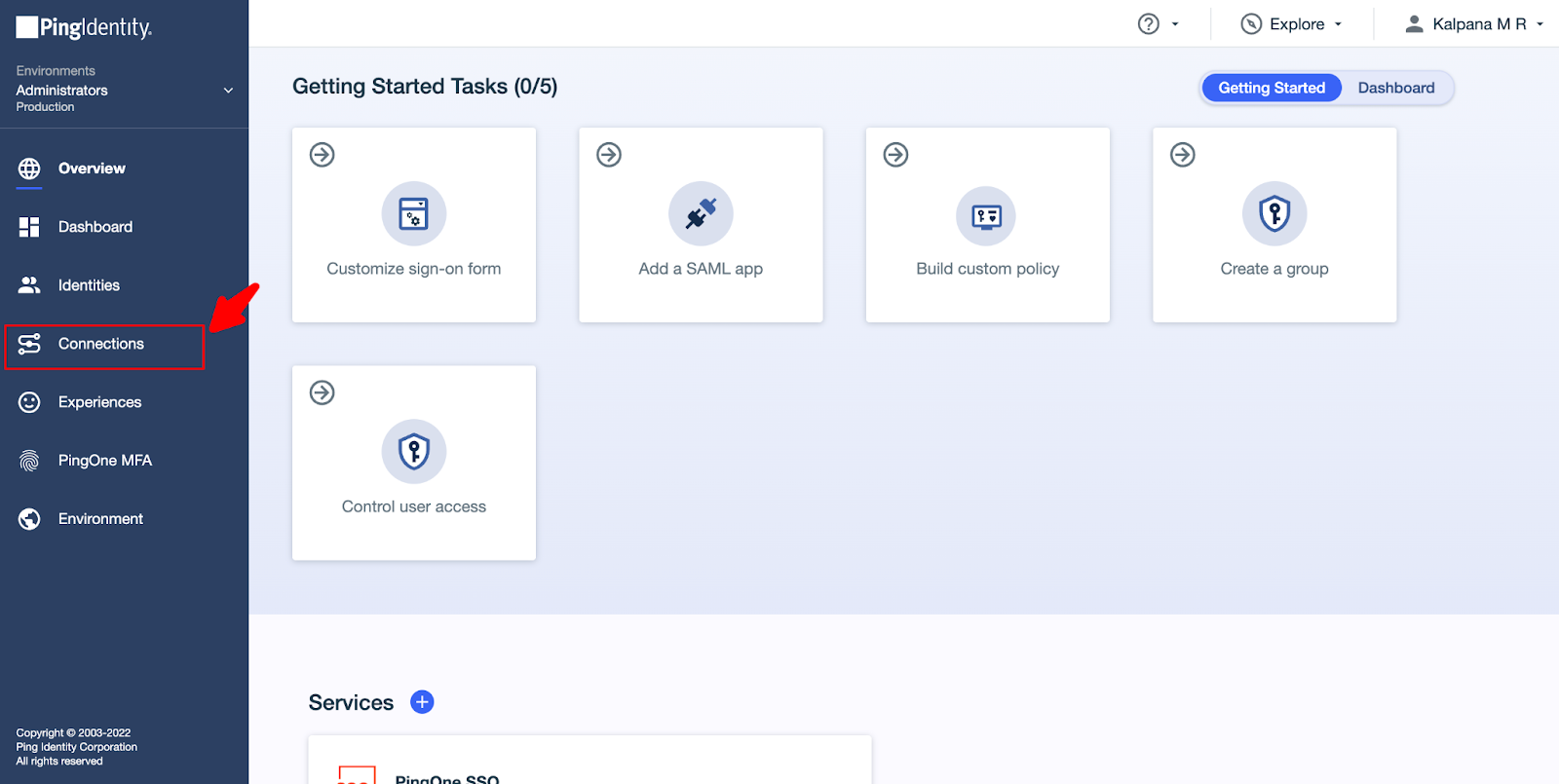The height and width of the screenshot is (784, 1559).
Task: Open Identities via the people icon
Action: tap(29, 285)
